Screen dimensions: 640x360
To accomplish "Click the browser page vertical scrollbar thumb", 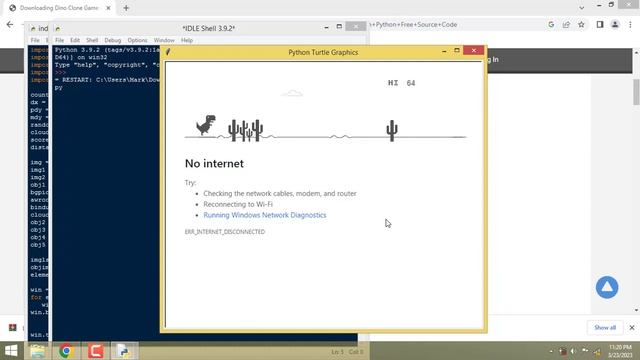I will (x=636, y=91).
